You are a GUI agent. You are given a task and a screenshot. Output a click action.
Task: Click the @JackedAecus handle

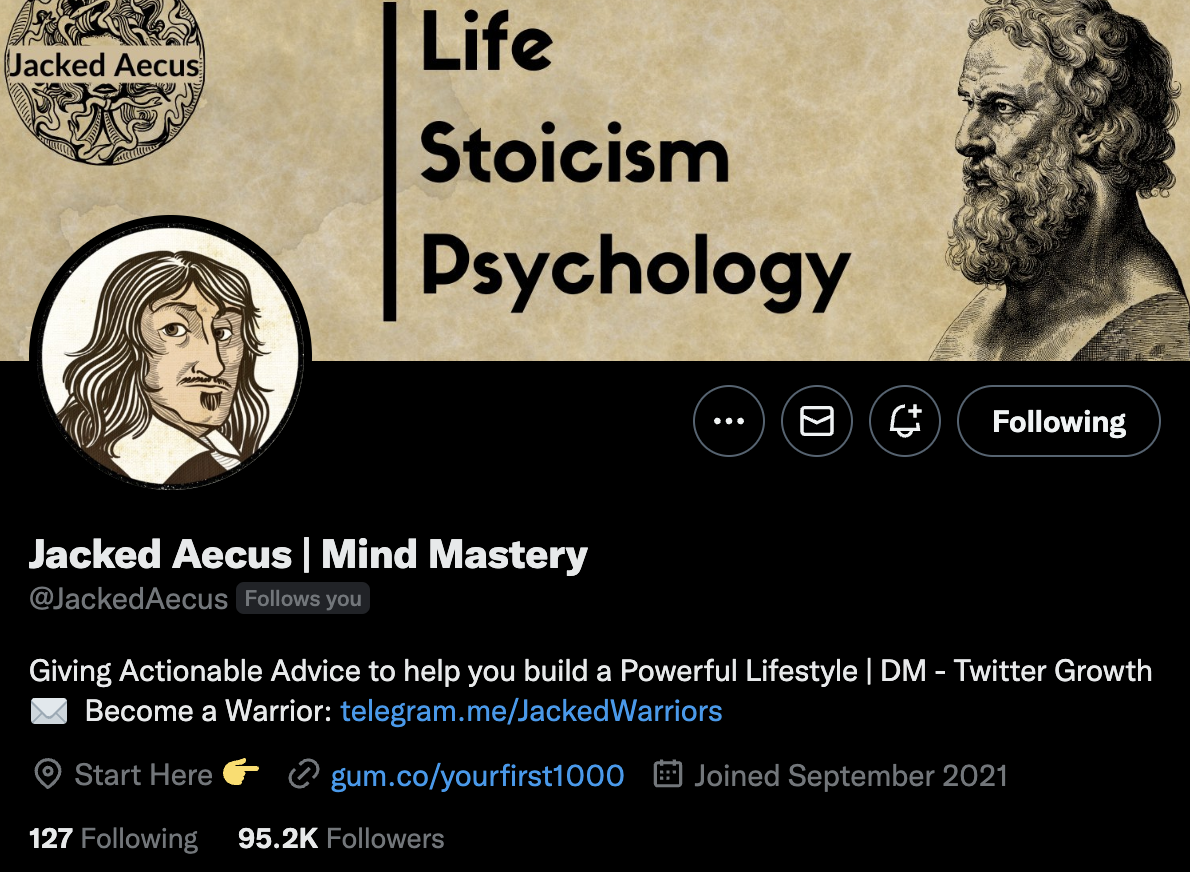[128, 599]
